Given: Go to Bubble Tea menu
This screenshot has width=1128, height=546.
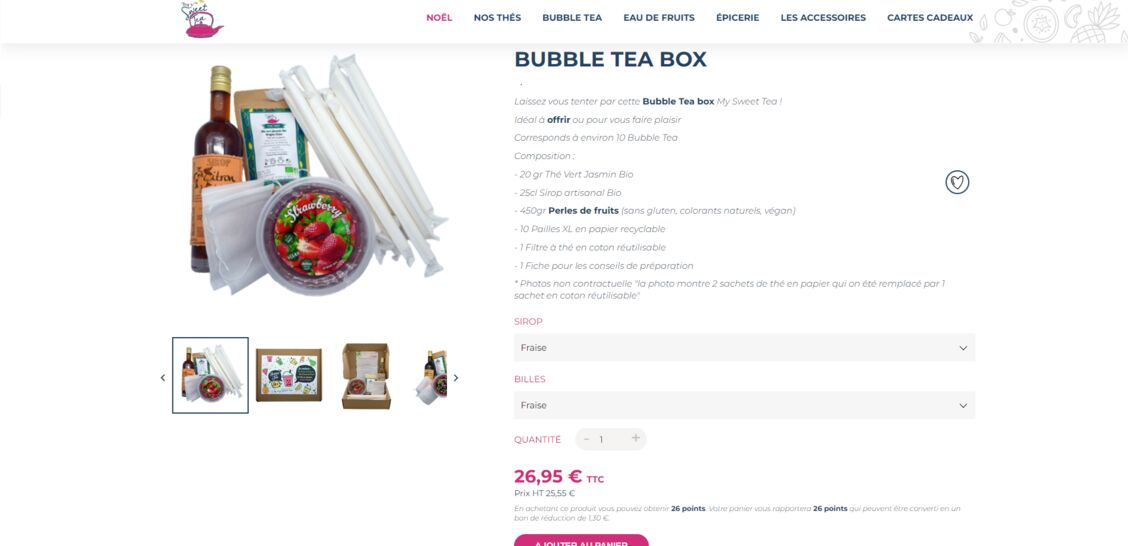Looking at the screenshot, I should (x=572, y=18).
